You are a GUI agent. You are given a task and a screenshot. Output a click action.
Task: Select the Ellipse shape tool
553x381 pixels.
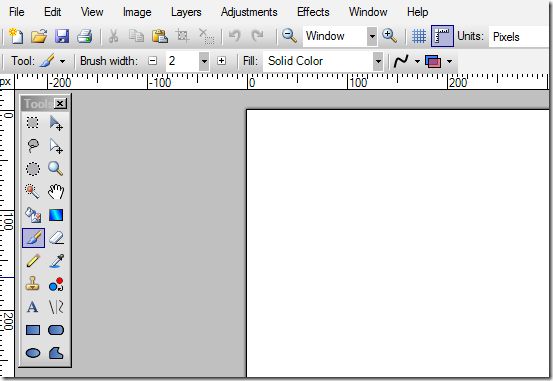click(33, 353)
